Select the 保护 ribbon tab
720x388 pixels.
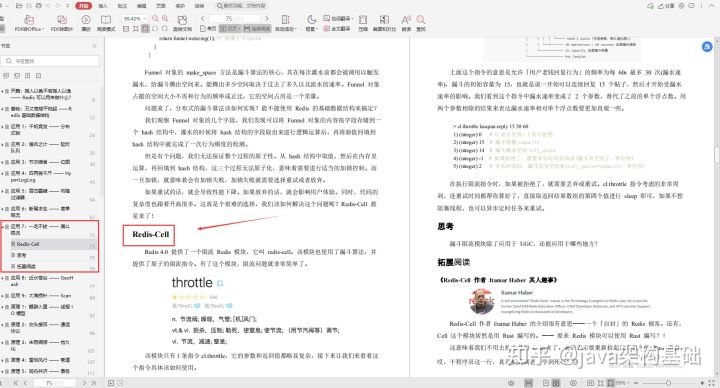pyautogui.click(x=180, y=6)
